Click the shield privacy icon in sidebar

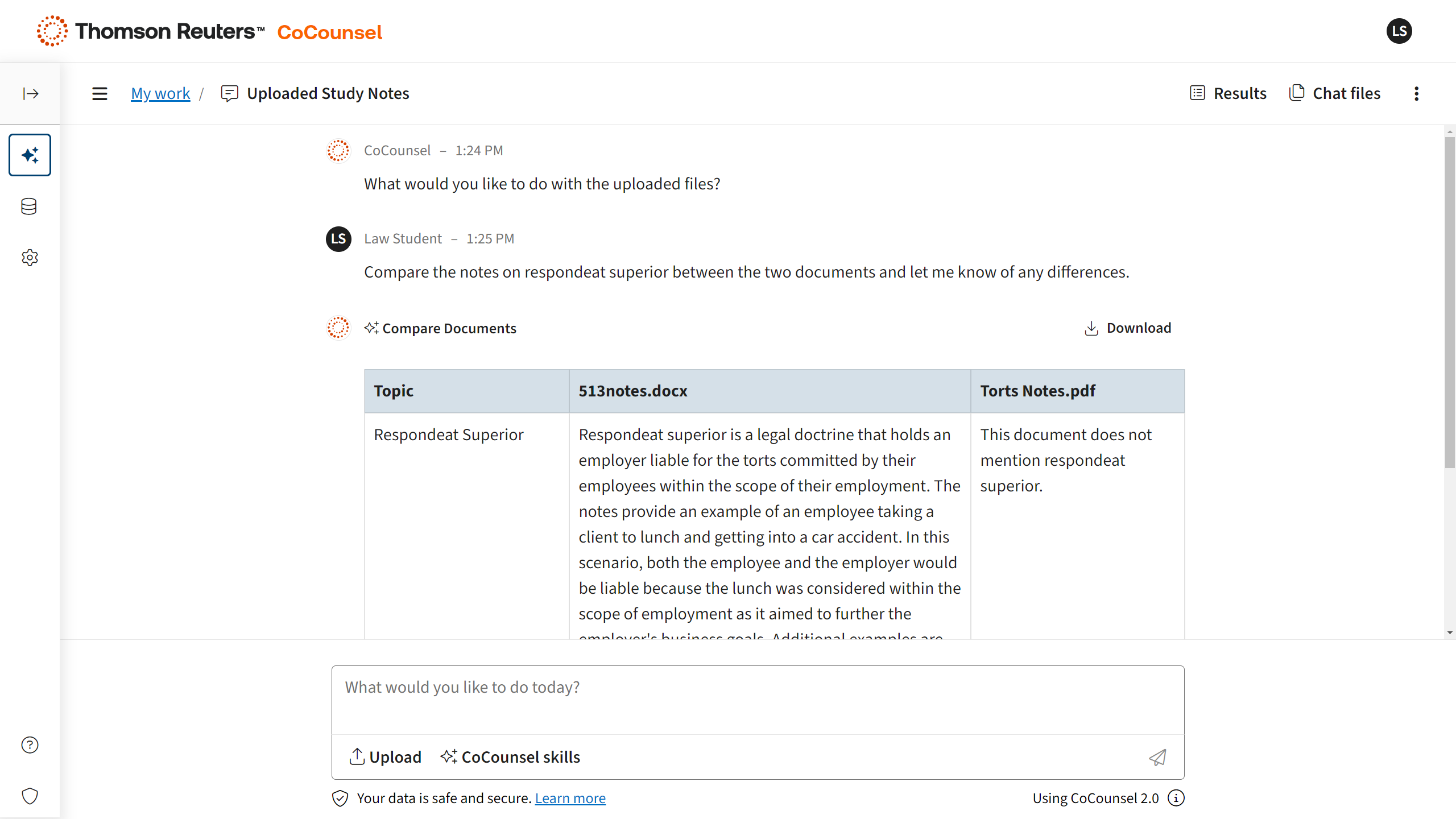pos(30,796)
